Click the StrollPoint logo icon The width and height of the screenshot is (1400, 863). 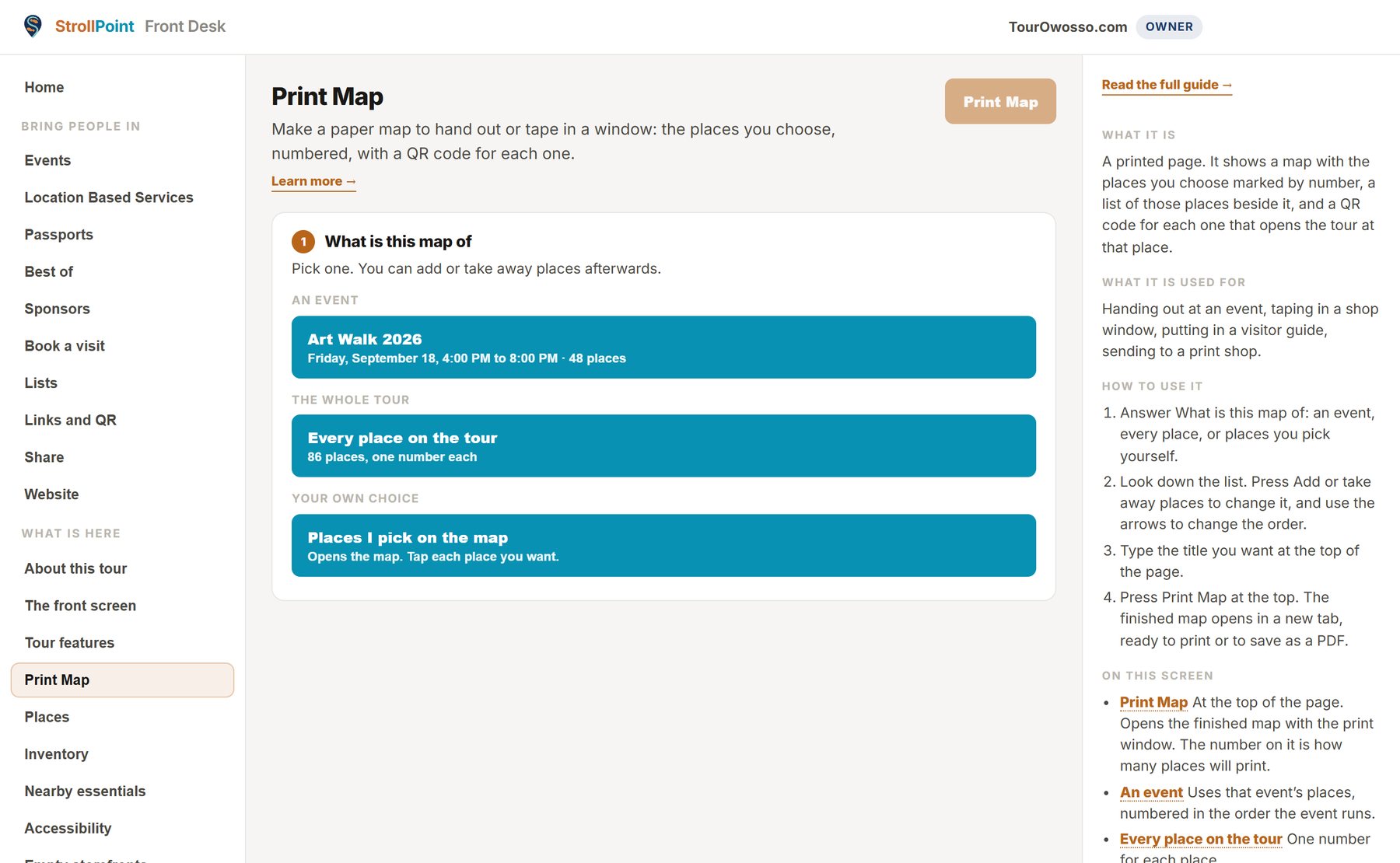coord(33,26)
